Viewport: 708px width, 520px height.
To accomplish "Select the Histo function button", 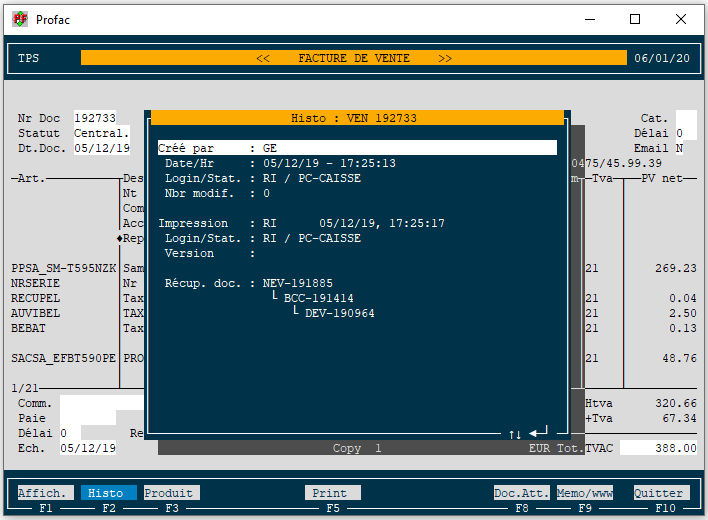I will 106,493.
